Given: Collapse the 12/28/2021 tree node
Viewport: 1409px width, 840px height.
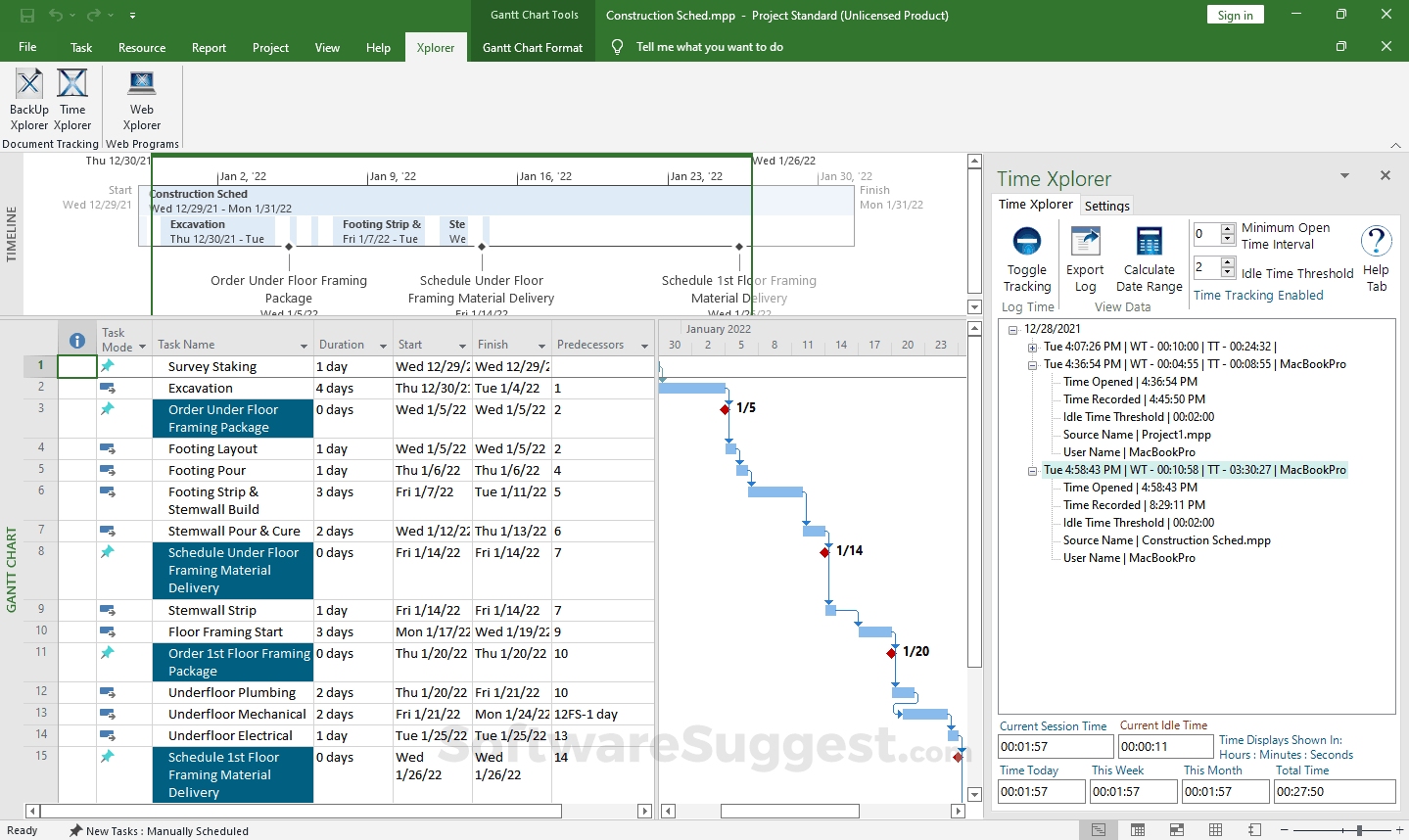Looking at the screenshot, I should (1013, 330).
